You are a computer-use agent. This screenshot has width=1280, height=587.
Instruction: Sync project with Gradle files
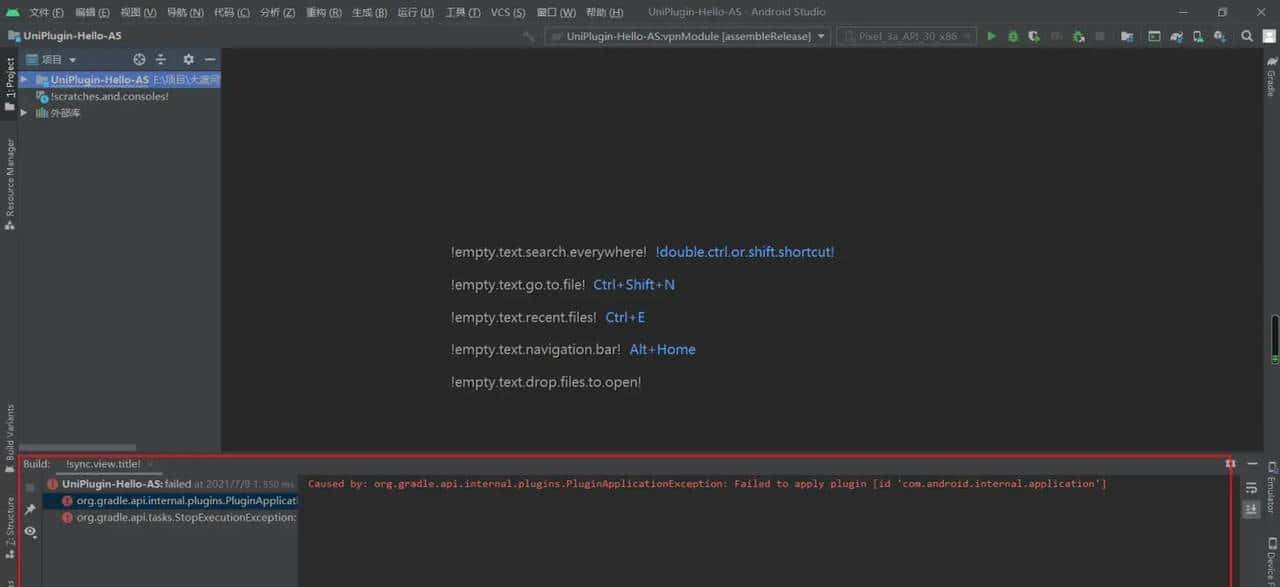click(x=1176, y=36)
